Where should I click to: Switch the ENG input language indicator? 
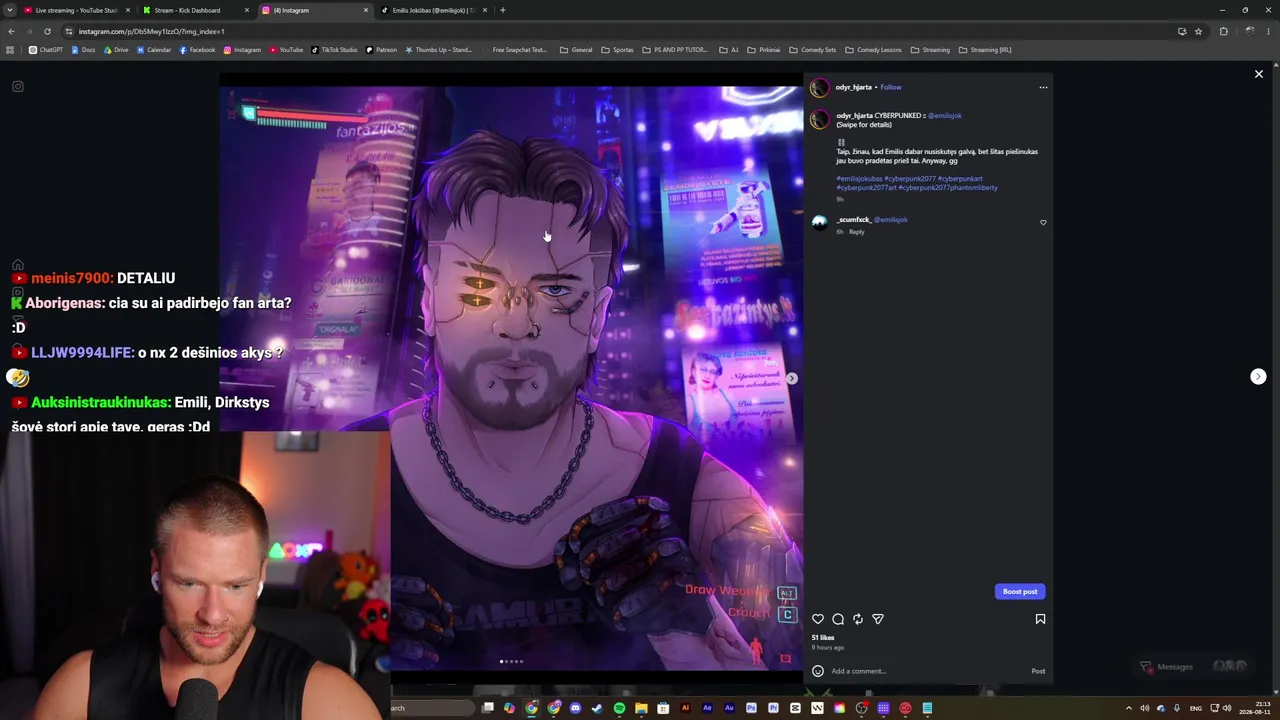pyautogui.click(x=1195, y=708)
